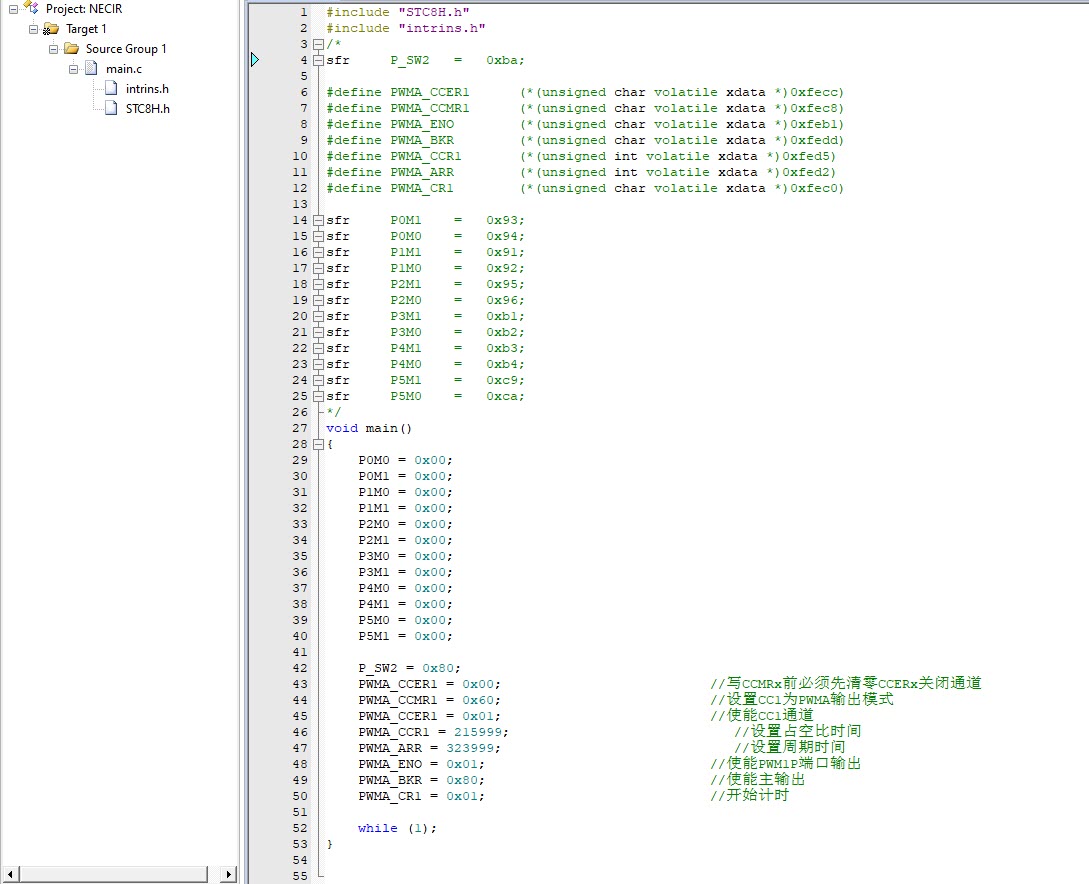Image resolution: width=1089 pixels, height=884 pixels.
Task: Click line number 42 in the gutter
Action: tap(300, 668)
